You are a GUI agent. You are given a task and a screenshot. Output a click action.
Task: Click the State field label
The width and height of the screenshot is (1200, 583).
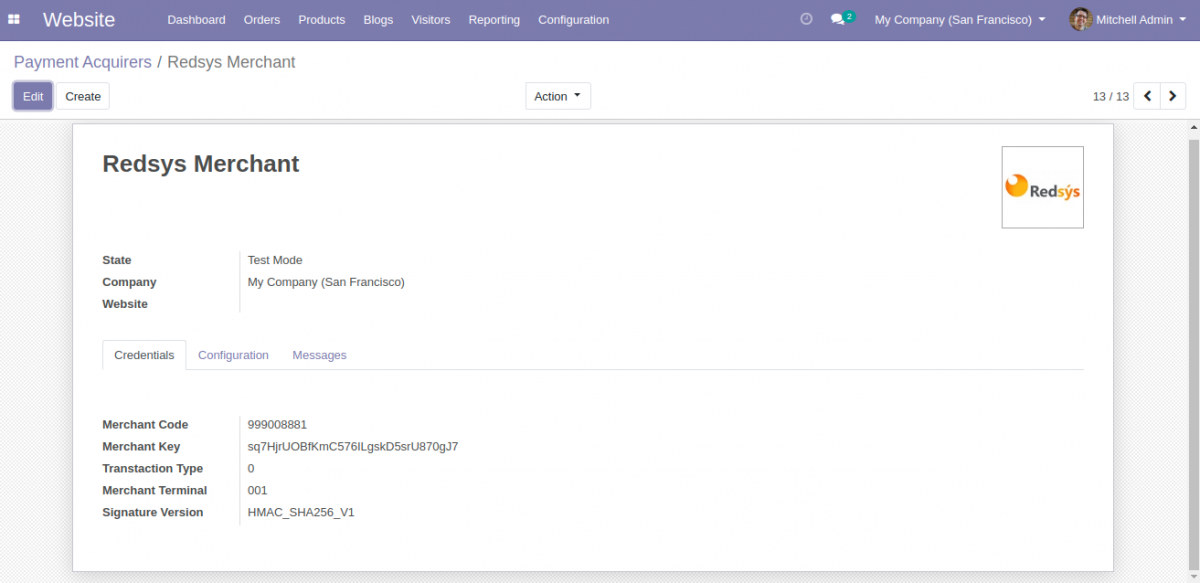coord(117,260)
